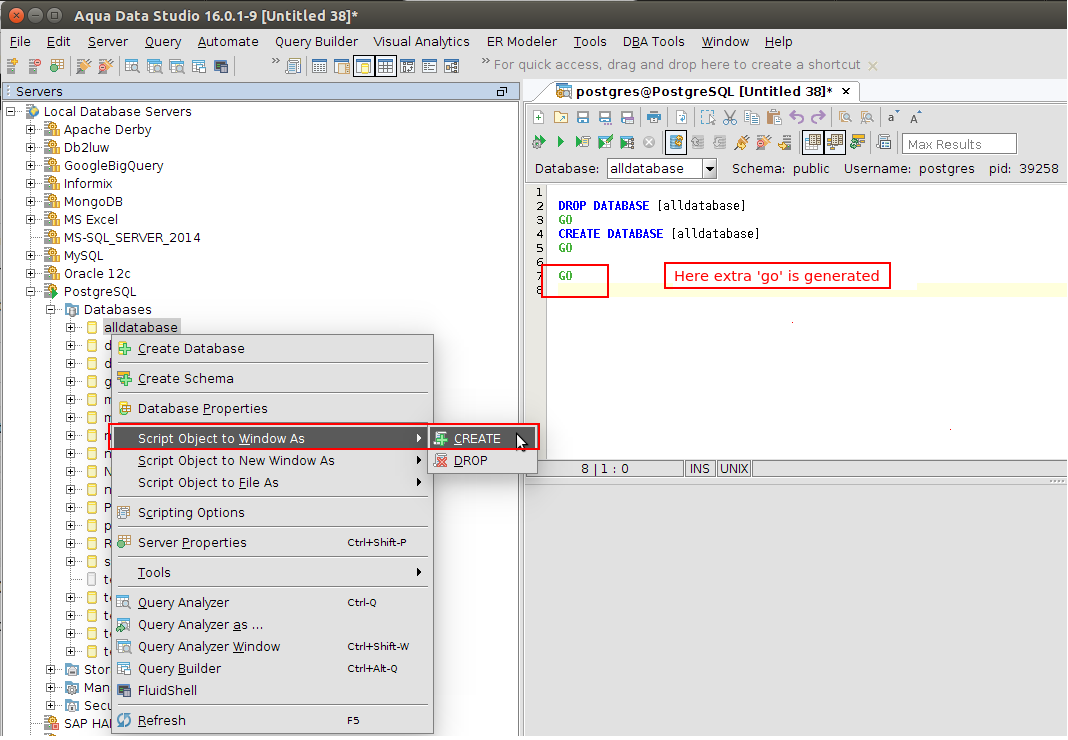This screenshot has width=1068, height=740.
Task: Click the Copy icon in editor toolbar
Action: pos(752,117)
